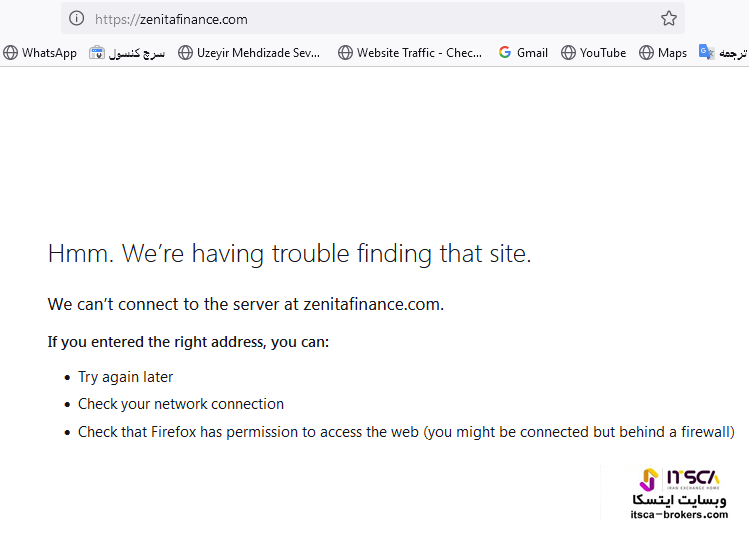Viewport: 749px width, 533px height.
Task: Click the Google icon beside Gmail bookmark
Action: pyautogui.click(x=505, y=52)
